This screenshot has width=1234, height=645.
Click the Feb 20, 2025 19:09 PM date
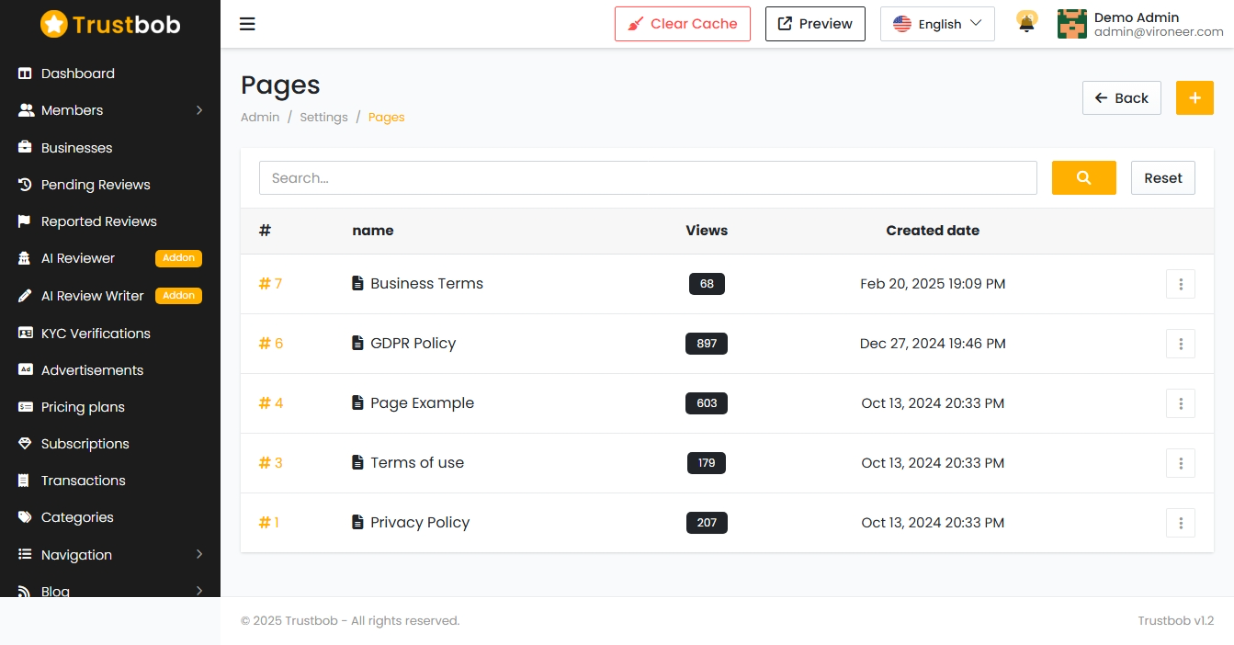tap(933, 284)
